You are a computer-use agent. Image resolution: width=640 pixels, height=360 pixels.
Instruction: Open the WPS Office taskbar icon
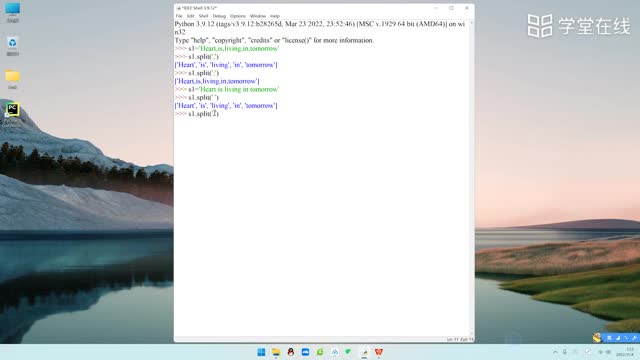click(379, 352)
